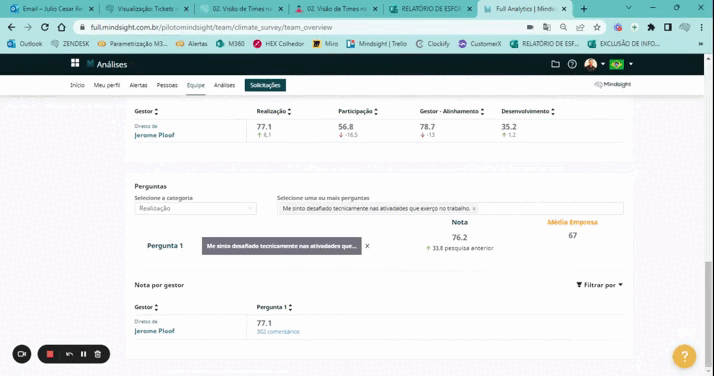Stop the recording with the red square button
714x376 pixels.
point(50,354)
